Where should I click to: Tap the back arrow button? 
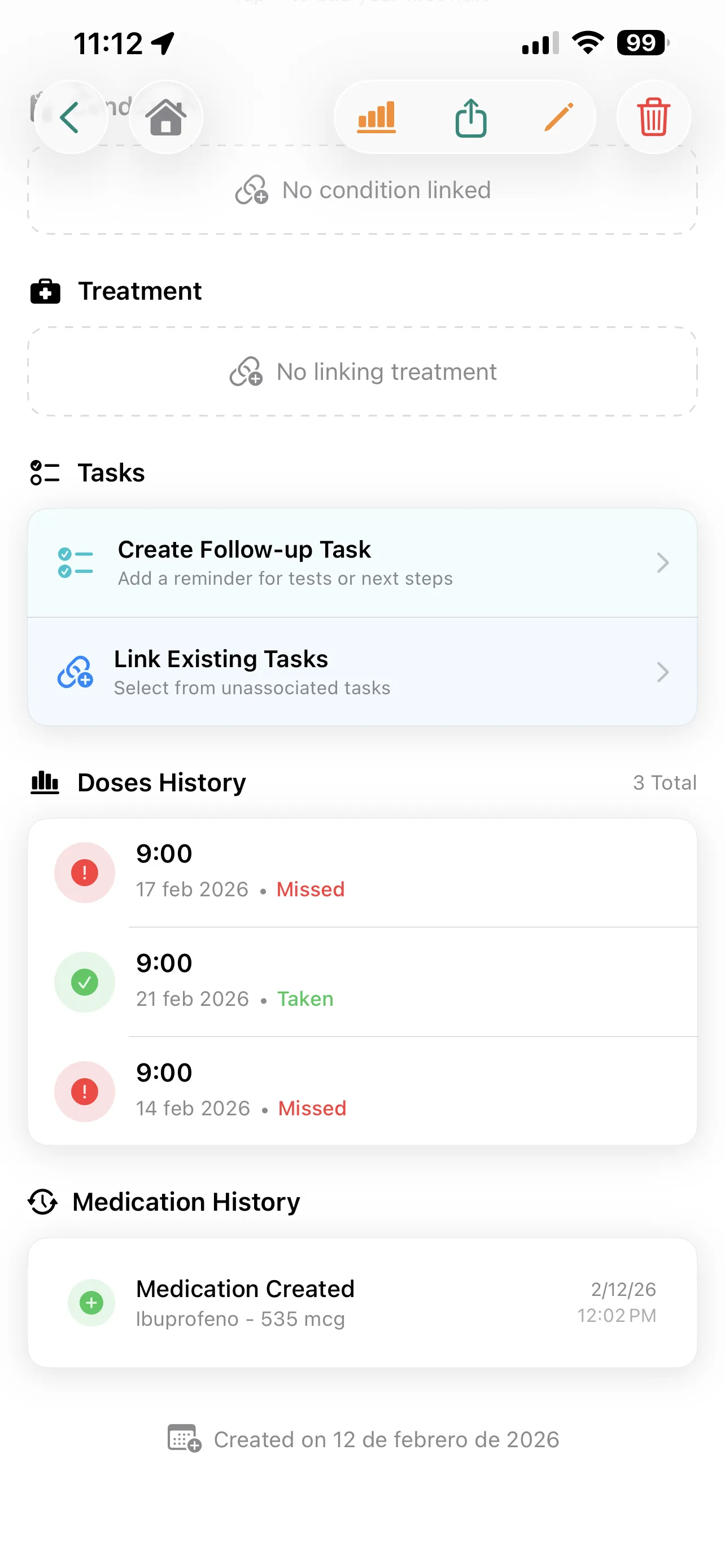tap(71, 117)
